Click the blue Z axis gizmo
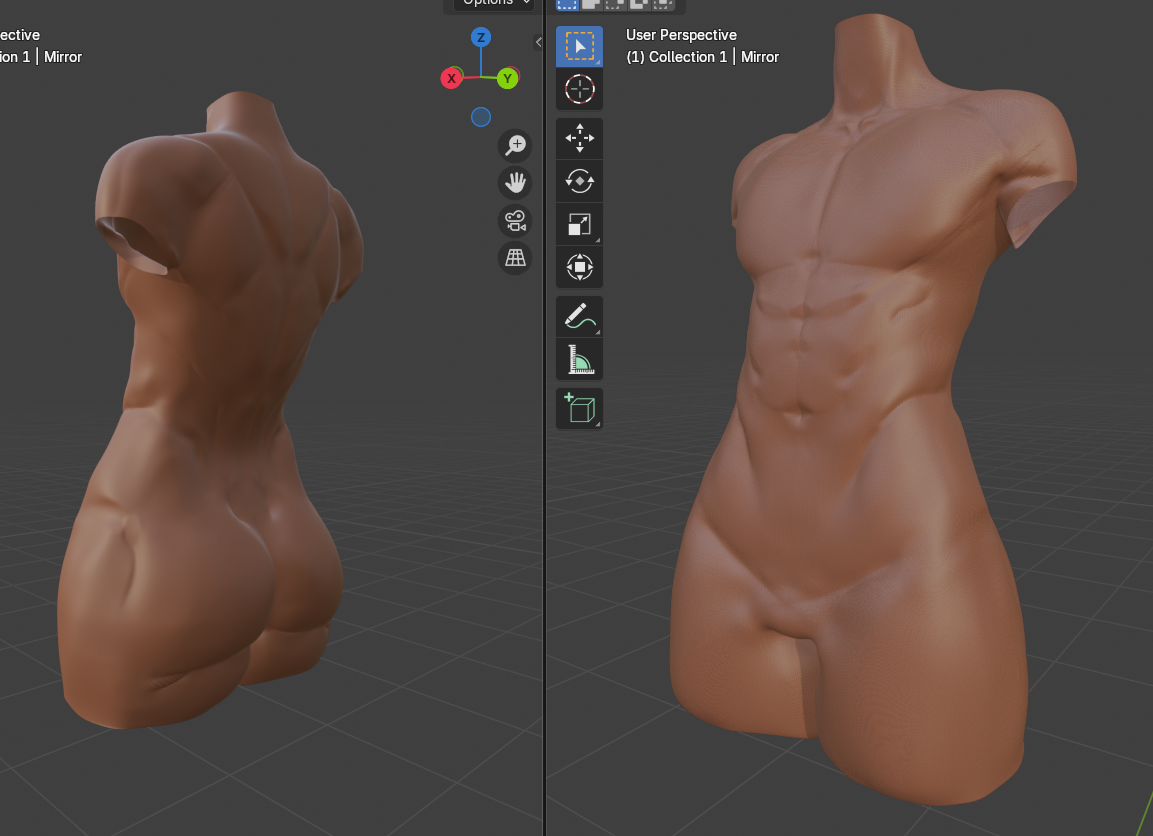The width and height of the screenshot is (1153, 836). [x=481, y=37]
